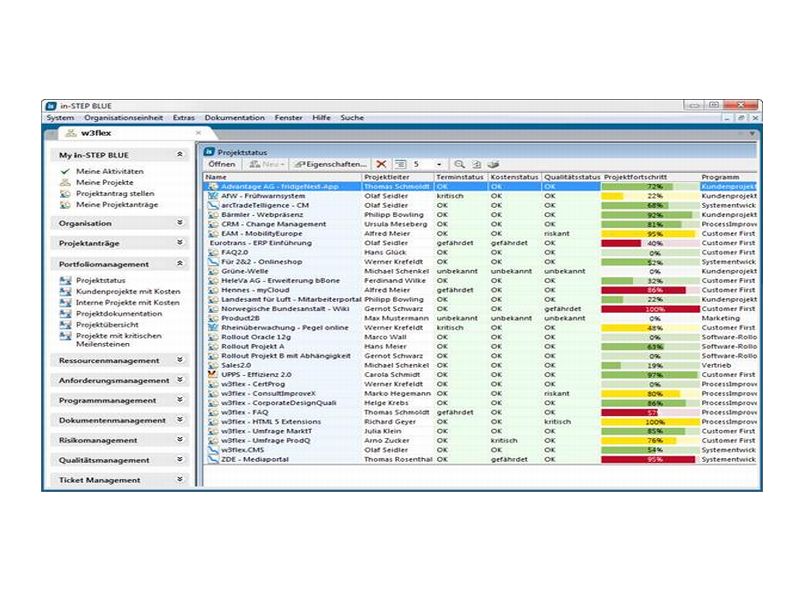
Task: Click the project icon of Rheinüberwachung - Pegel online row
Action: (213, 328)
